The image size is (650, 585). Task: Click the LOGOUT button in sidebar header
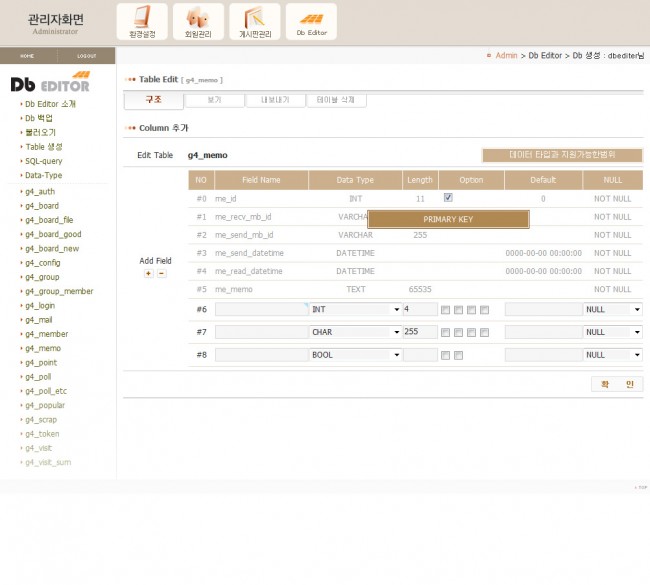(x=87, y=56)
